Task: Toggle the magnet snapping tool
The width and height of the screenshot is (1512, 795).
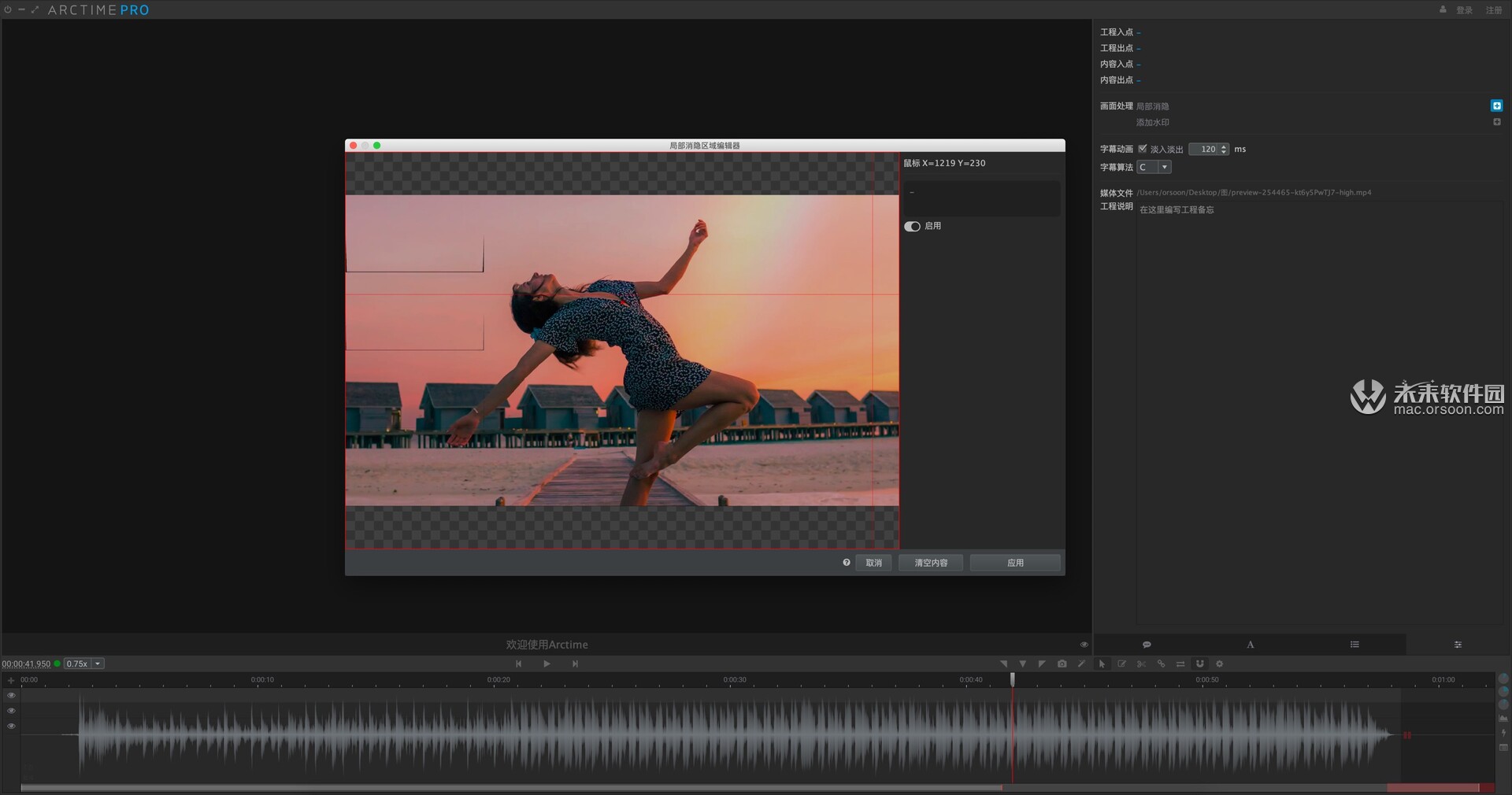Action: coord(1200,664)
